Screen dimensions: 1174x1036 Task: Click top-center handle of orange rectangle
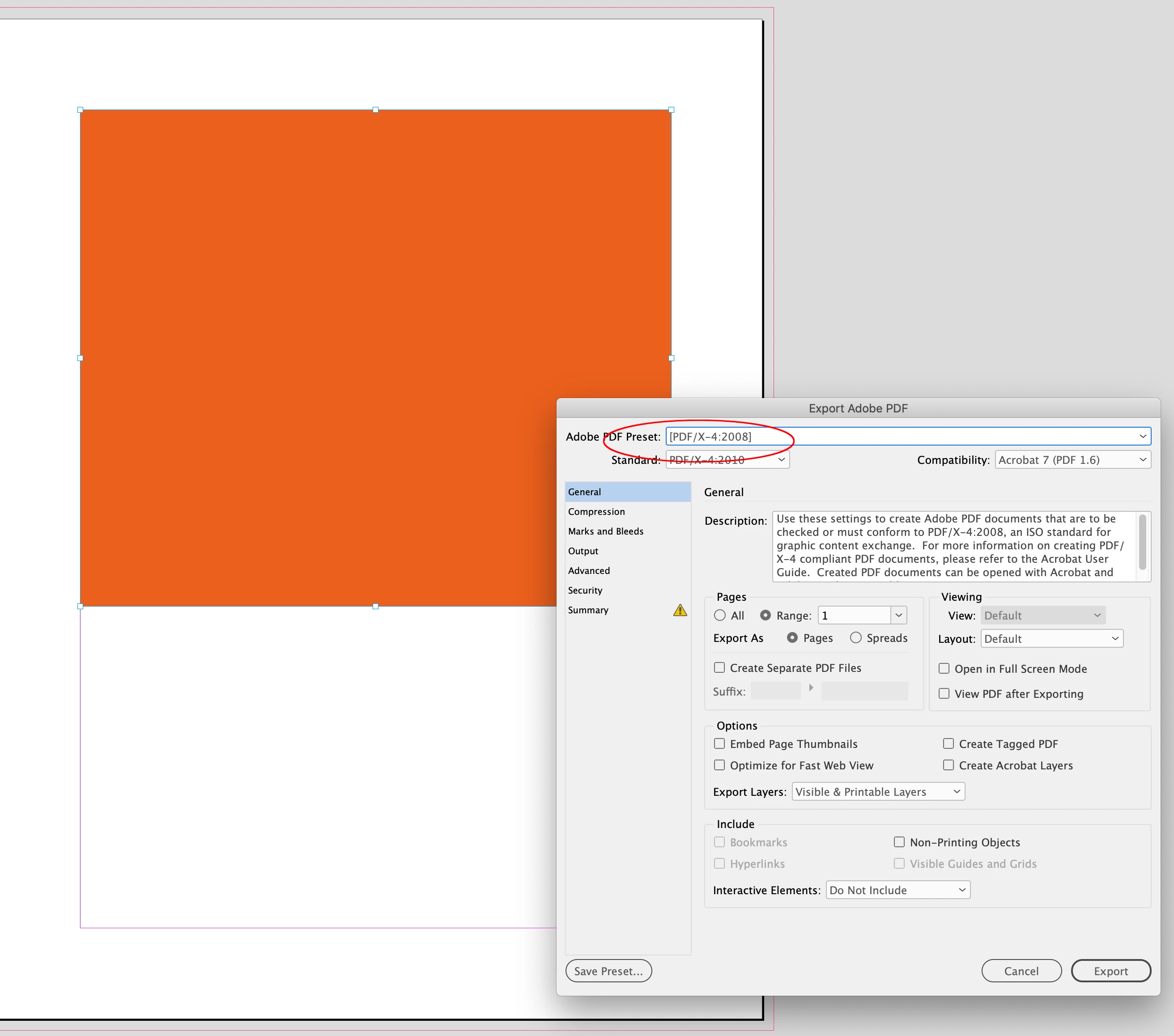click(375, 110)
